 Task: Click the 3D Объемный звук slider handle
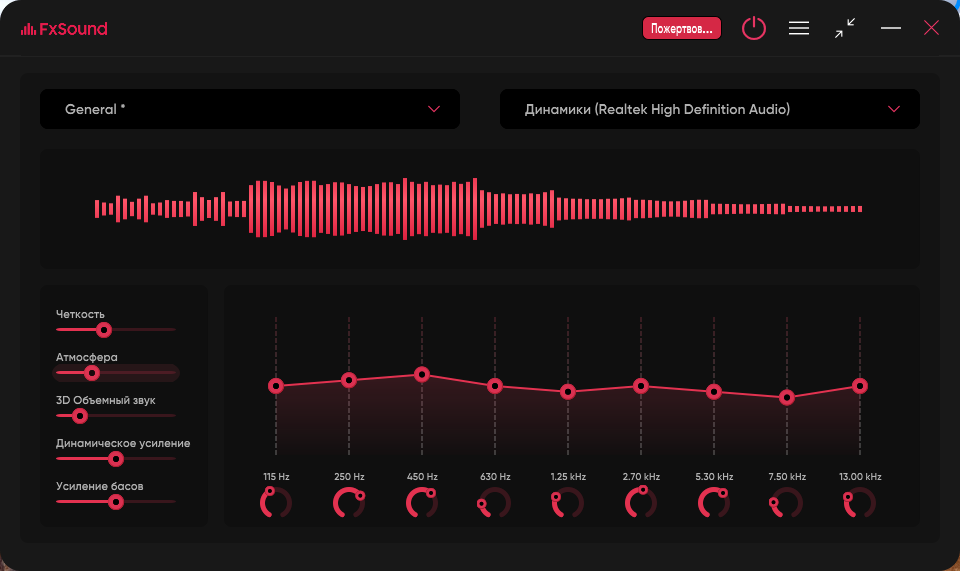(80, 416)
